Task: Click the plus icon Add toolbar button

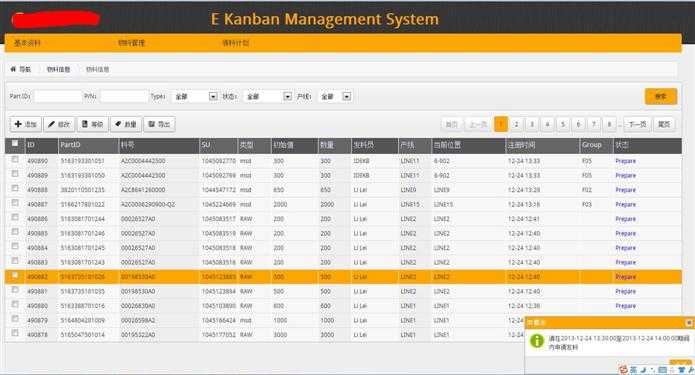Action: 26,124
